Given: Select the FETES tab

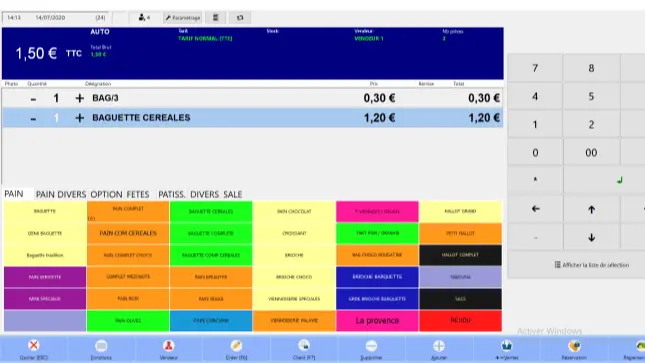Looking at the screenshot, I should (138, 194).
